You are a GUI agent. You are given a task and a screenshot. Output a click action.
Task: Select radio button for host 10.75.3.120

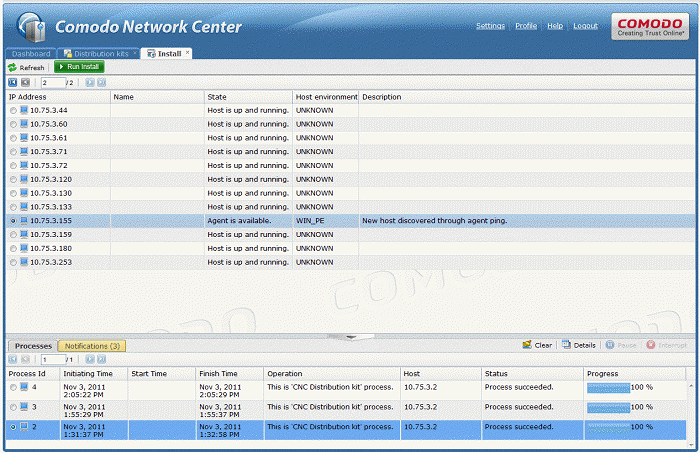pos(13,180)
